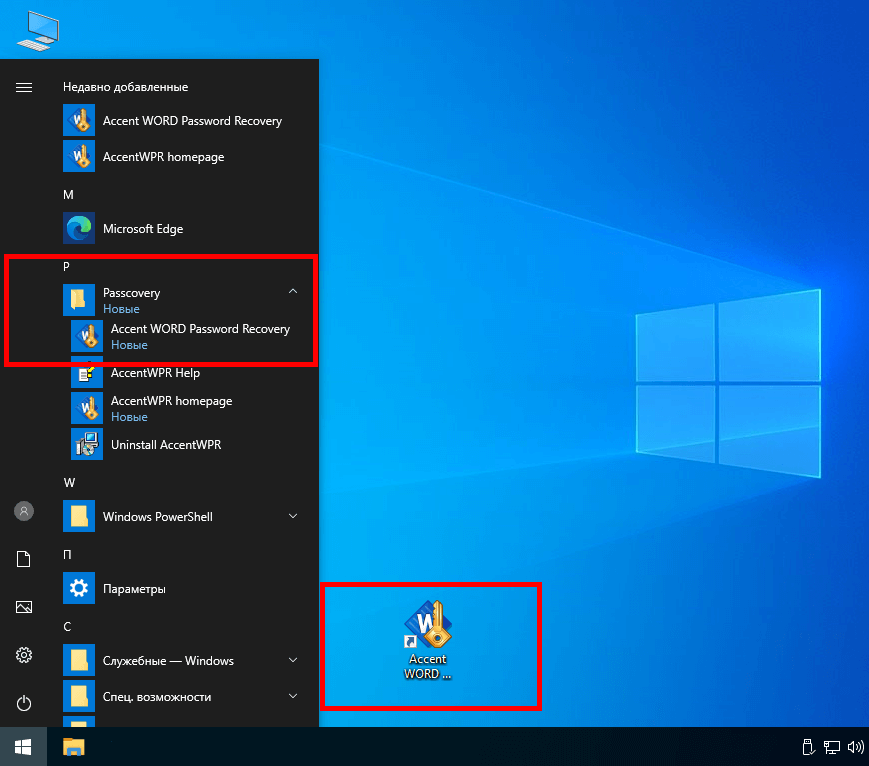Click the Power icon in Start sidebar
Image resolution: width=869 pixels, height=766 pixels.
24,703
